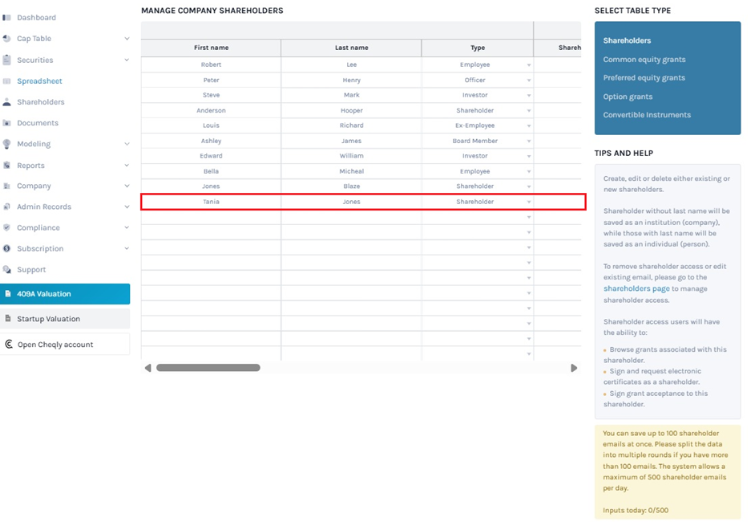Follow the shareholders page link
Image resolution: width=749 pixels, height=522 pixels.
click(x=636, y=288)
